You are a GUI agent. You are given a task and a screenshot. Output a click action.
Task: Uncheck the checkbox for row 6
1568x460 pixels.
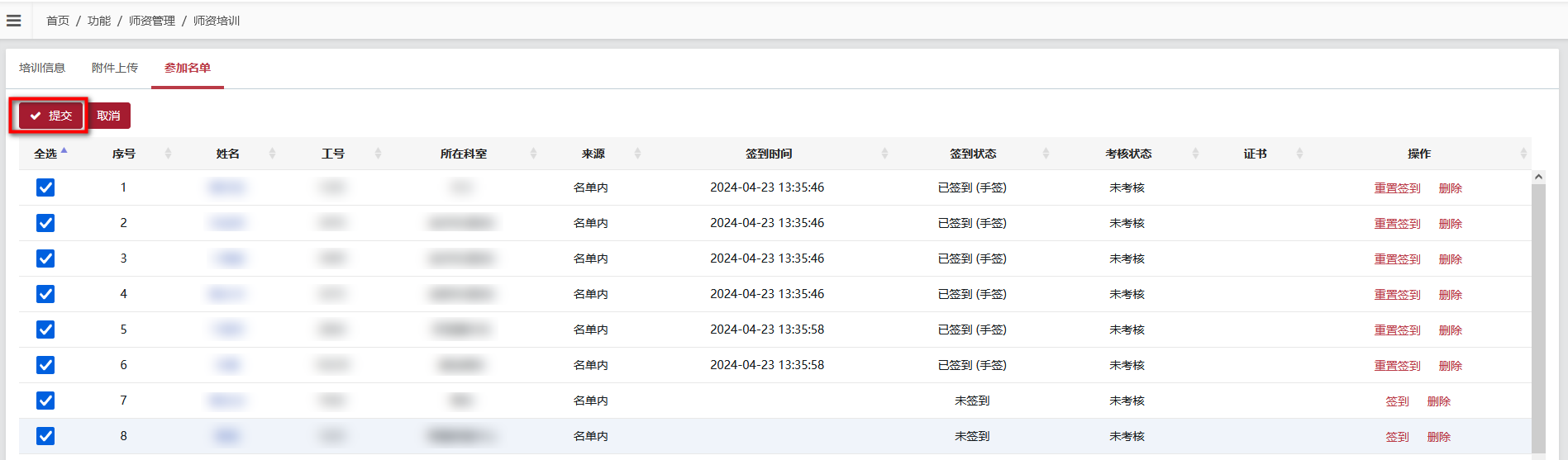[45, 365]
